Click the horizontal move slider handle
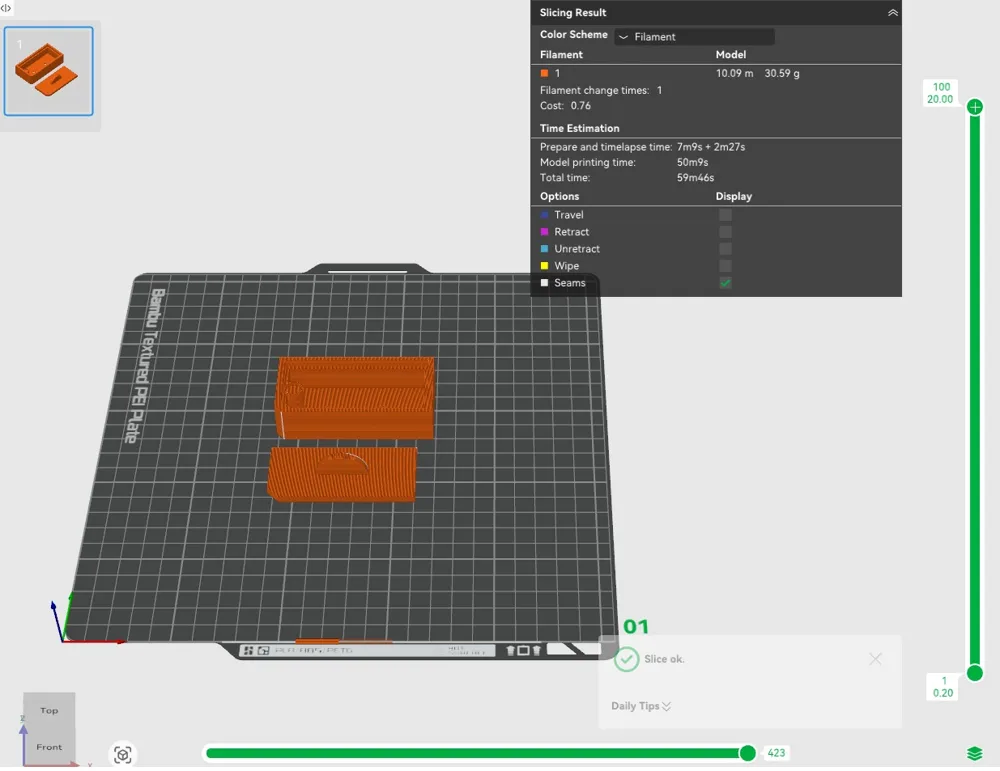Screen dimensions: 1000x771 coord(747,753)
